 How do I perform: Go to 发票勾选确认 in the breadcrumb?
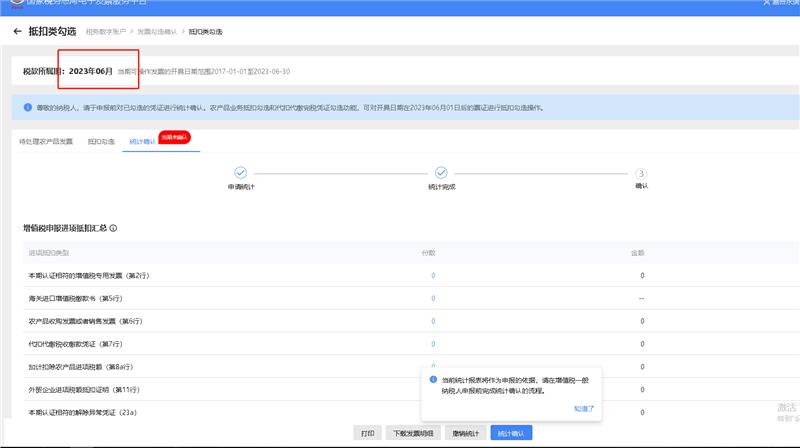pyautogui.click(x=157, y=34)
